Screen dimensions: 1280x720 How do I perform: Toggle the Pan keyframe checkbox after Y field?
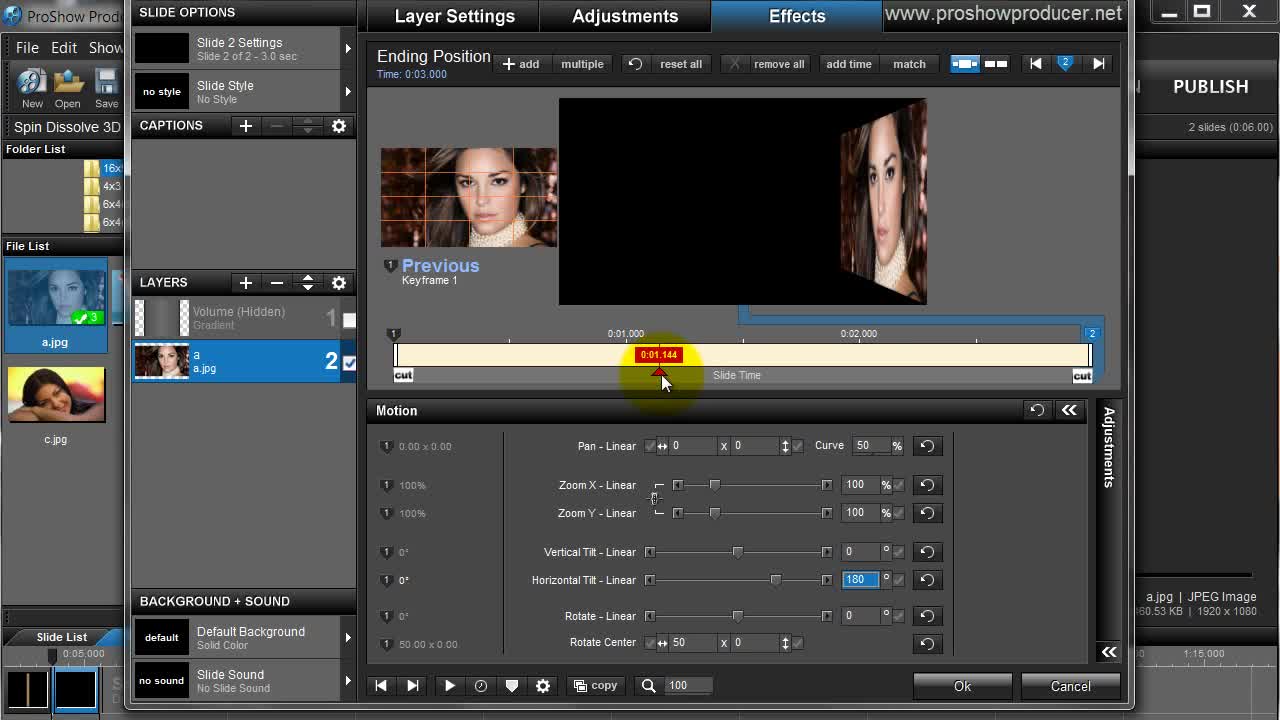[798, 446]
